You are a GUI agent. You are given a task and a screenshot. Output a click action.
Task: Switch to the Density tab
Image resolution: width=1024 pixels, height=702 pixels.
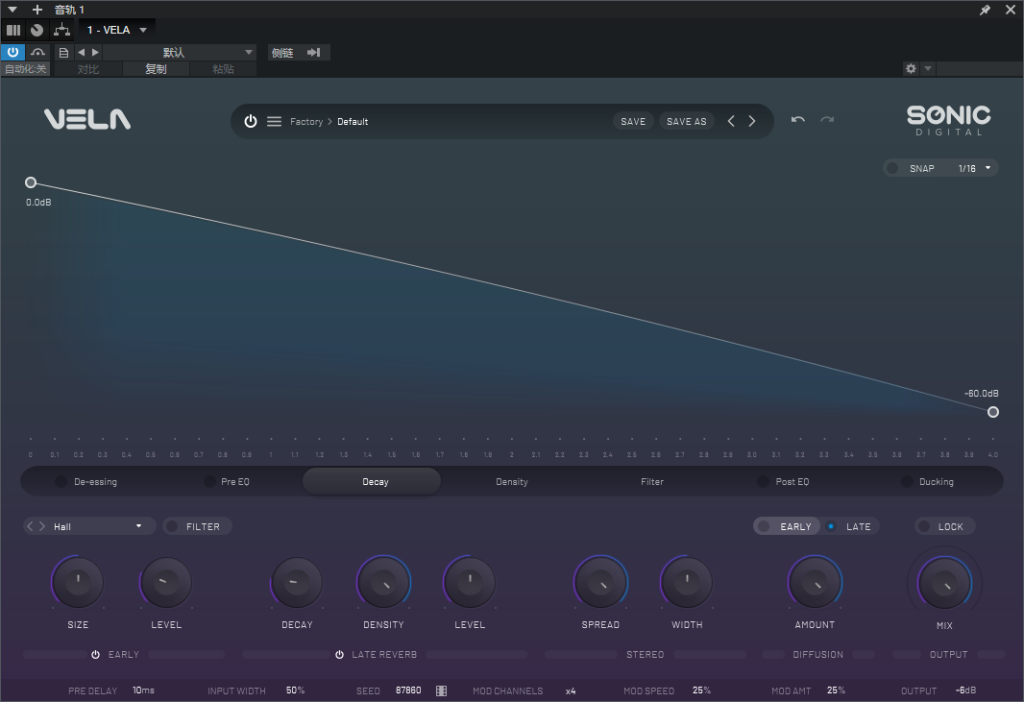click(511, 482)
